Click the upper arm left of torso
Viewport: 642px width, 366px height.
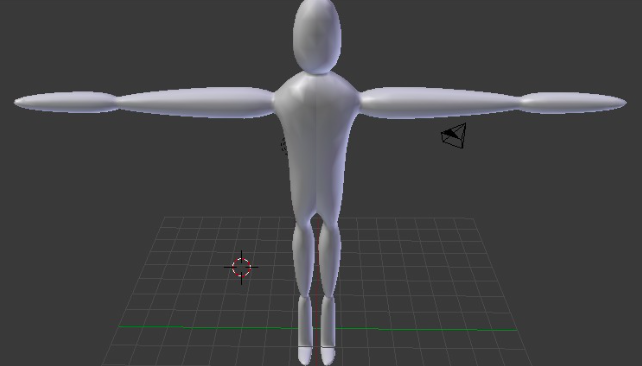click(196, 102)
